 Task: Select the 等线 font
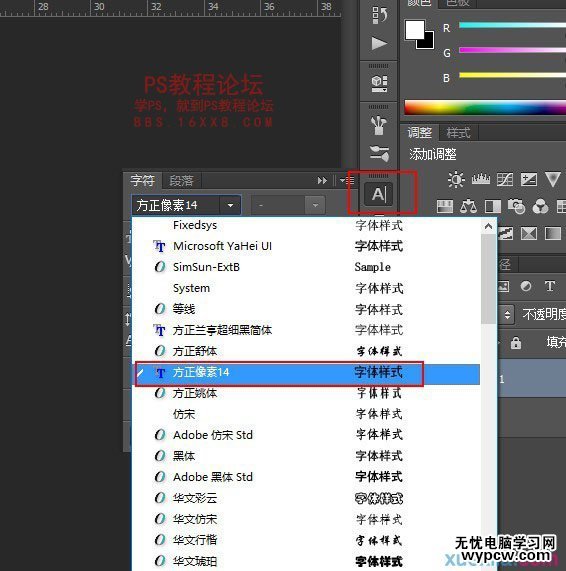tap(306, 309)
